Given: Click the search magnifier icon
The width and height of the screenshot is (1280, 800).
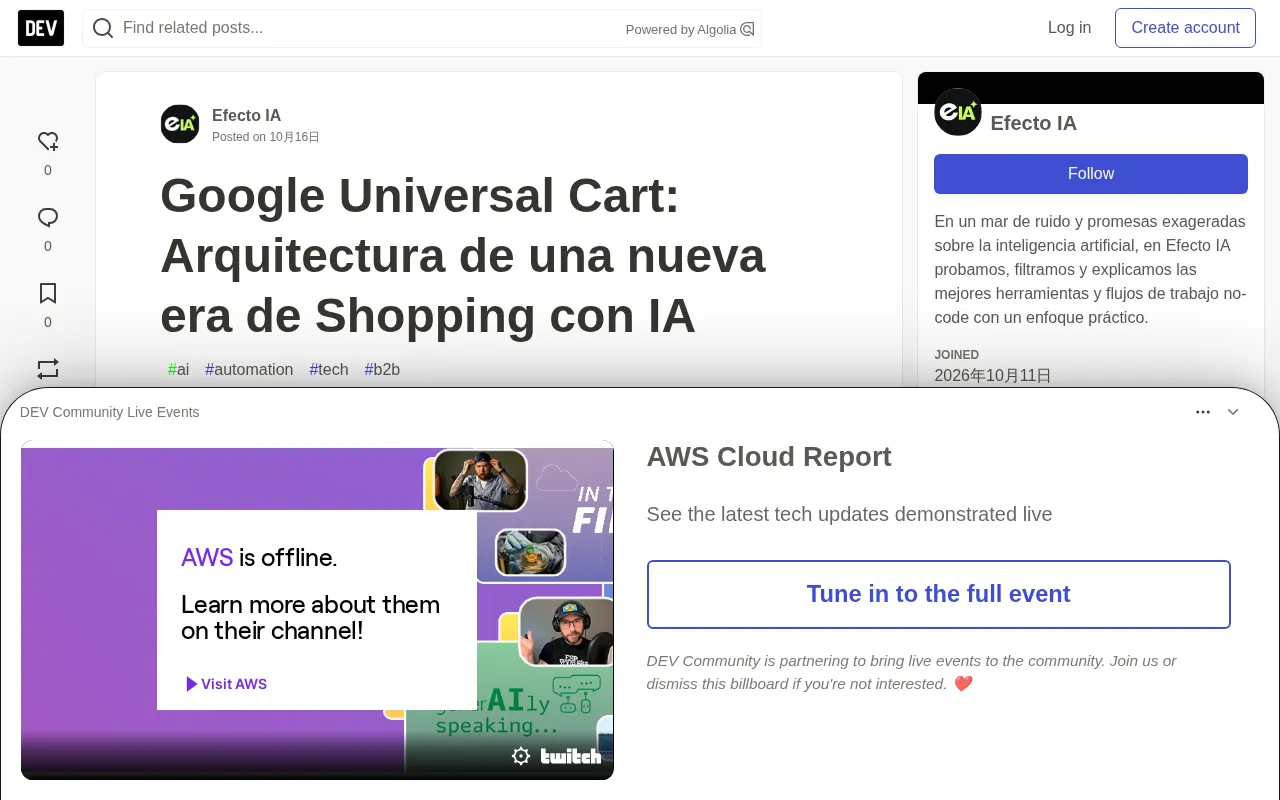Looking at the screenshot, I should [x=102, y=28].
